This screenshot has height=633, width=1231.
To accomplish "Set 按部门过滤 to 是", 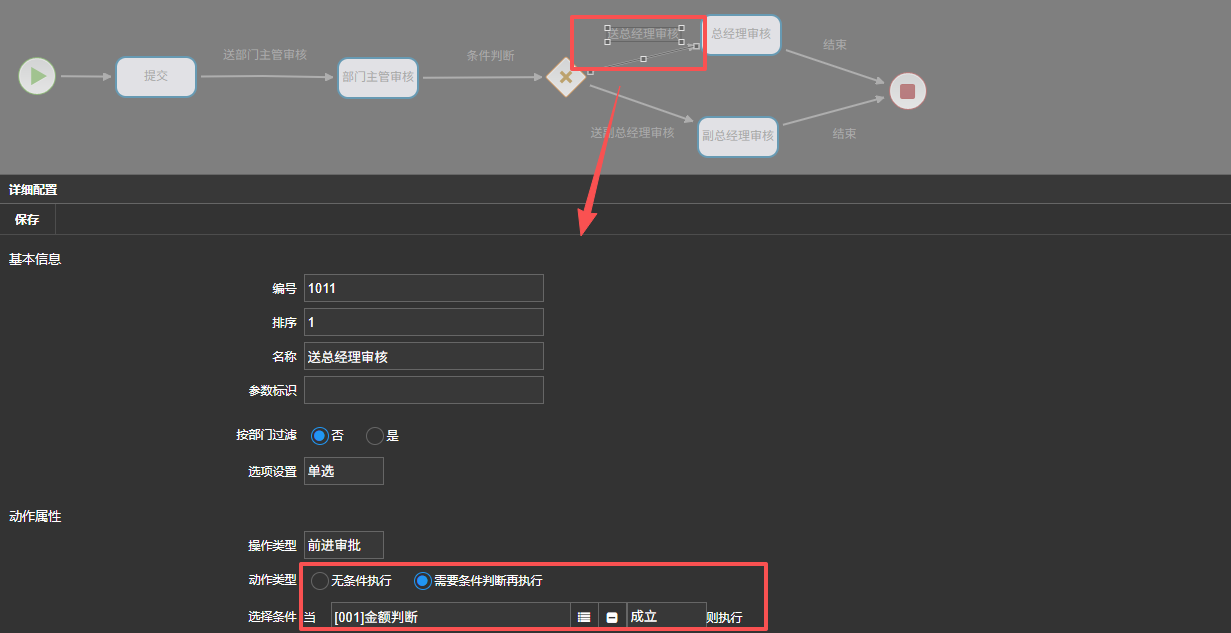I will pos(375,436).
